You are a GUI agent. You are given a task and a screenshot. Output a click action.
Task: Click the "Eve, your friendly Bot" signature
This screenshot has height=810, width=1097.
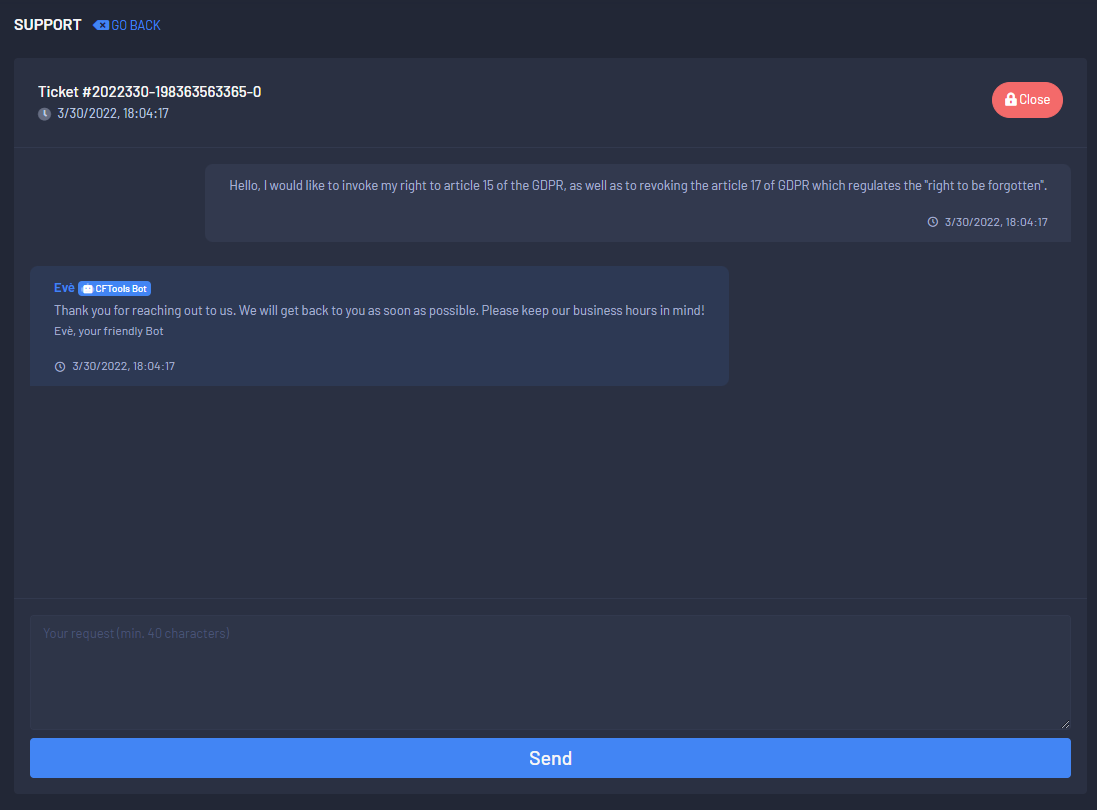pyautogui.click(x=108, y=331)
